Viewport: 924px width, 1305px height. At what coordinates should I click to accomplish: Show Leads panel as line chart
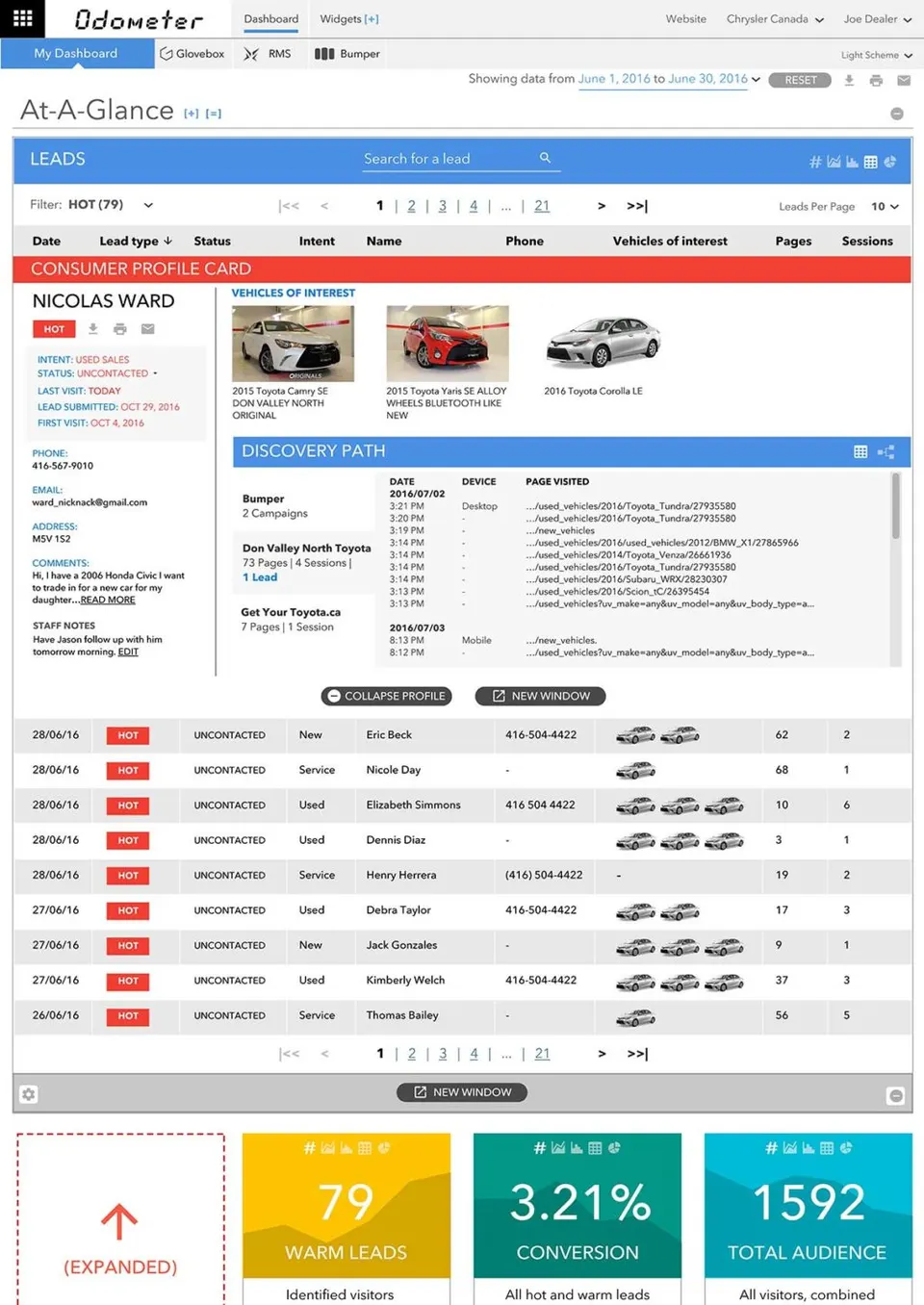click(x=834, y=162)
